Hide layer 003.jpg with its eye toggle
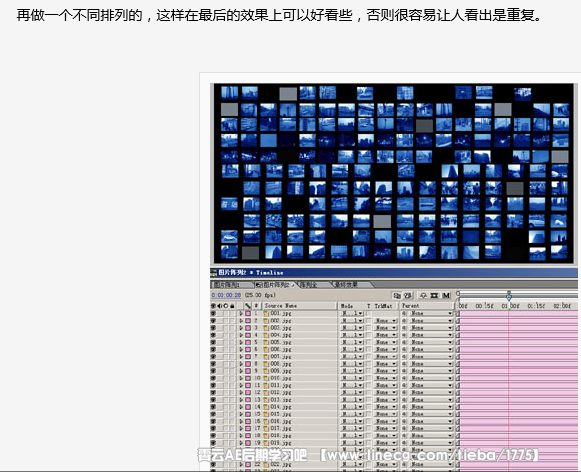The image size is (581, 472). pyautogui.click(x=213, y=328)
